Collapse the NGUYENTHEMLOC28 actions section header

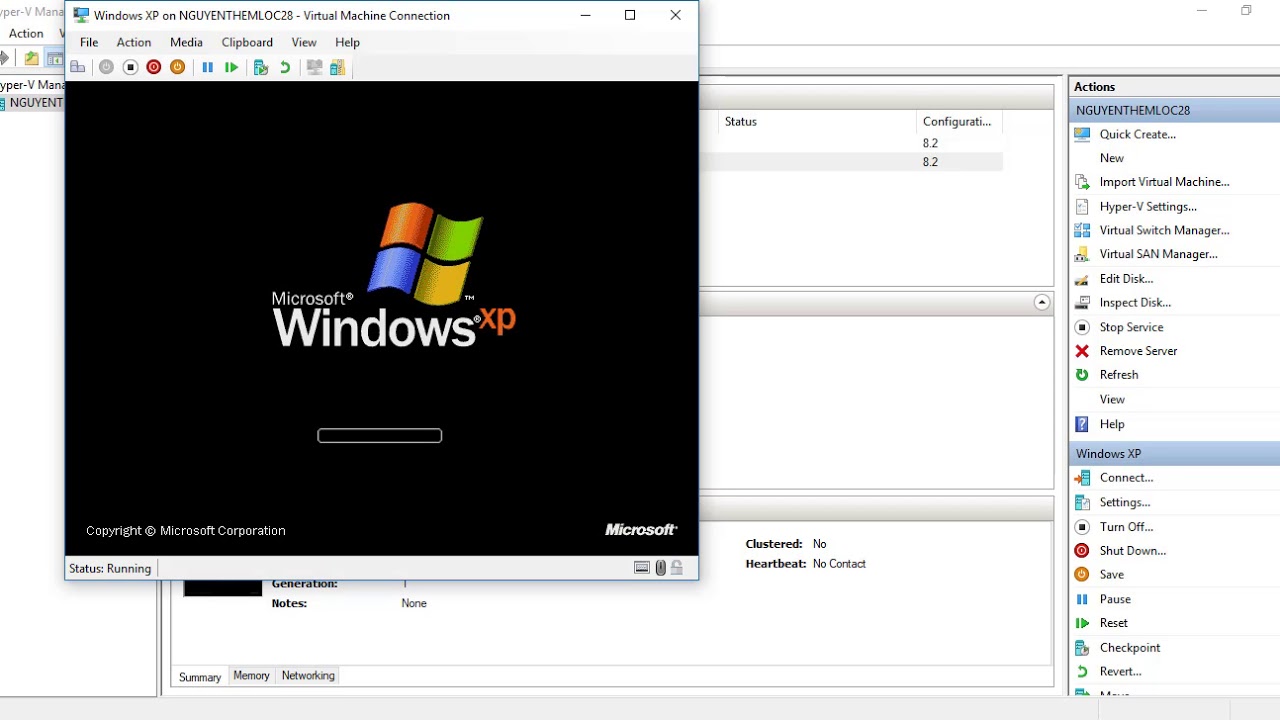[x=1174, y=110]
